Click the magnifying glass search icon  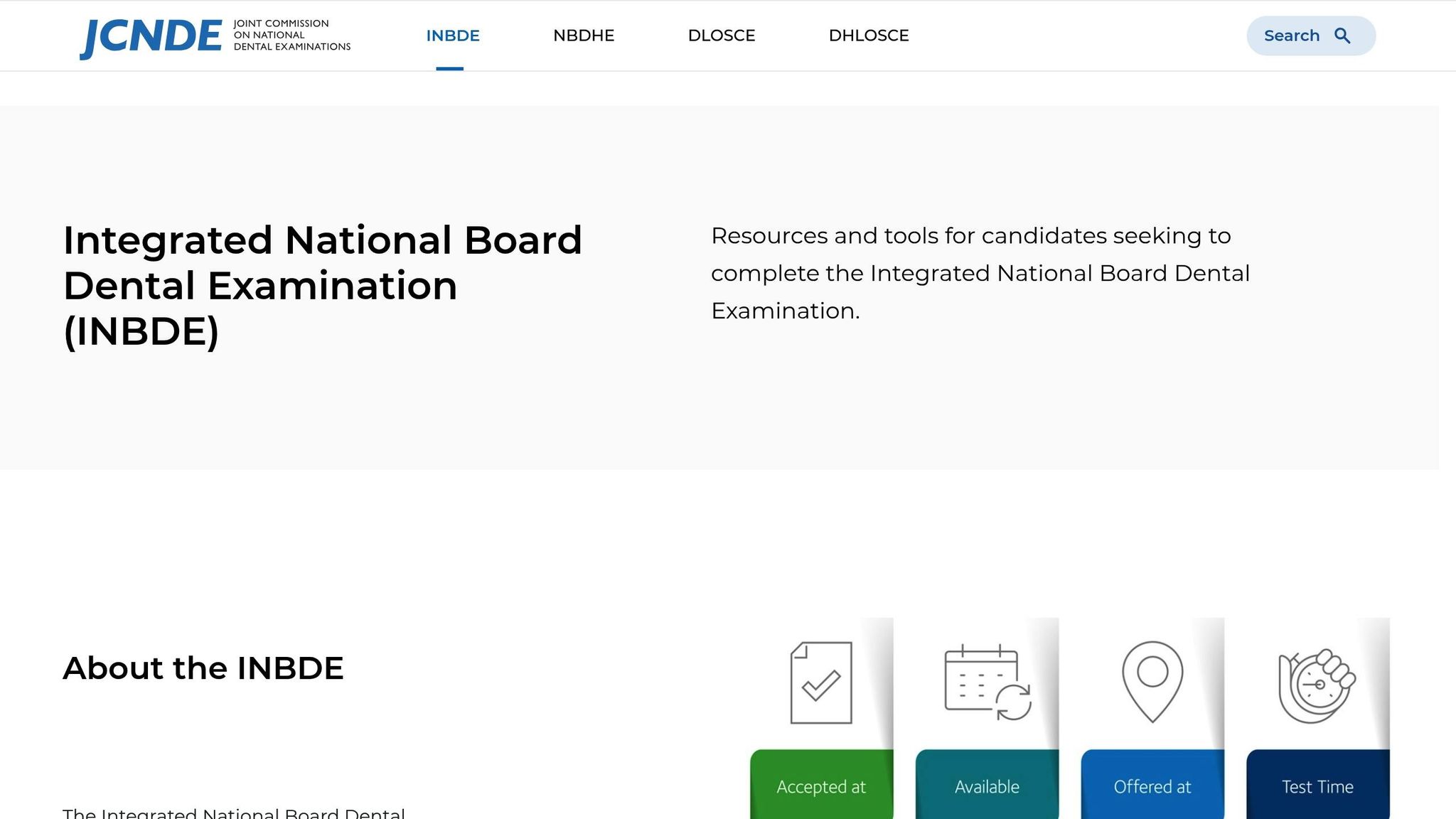1342,36
